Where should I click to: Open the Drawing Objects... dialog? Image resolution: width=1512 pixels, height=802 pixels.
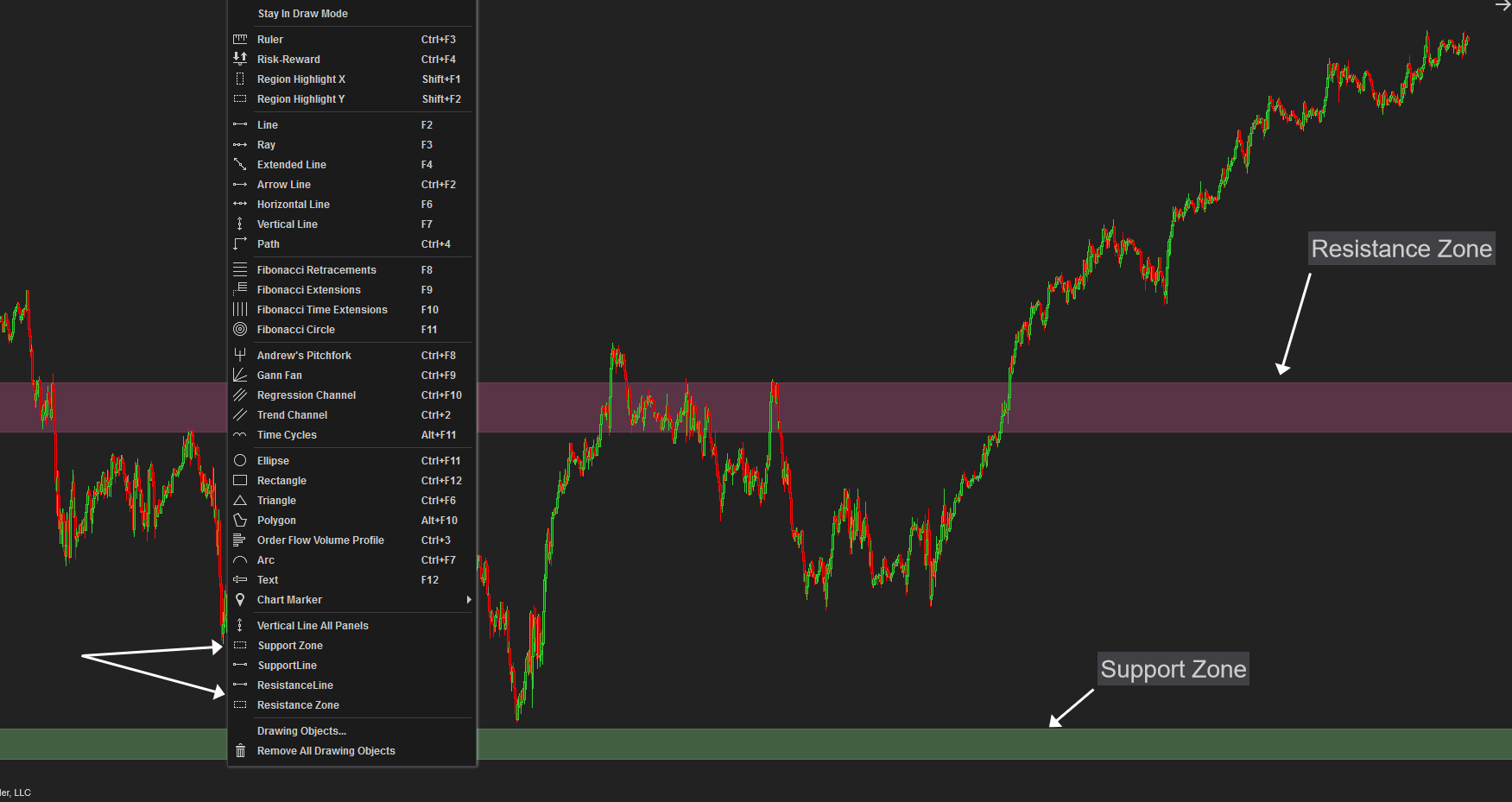coord(301,731)
